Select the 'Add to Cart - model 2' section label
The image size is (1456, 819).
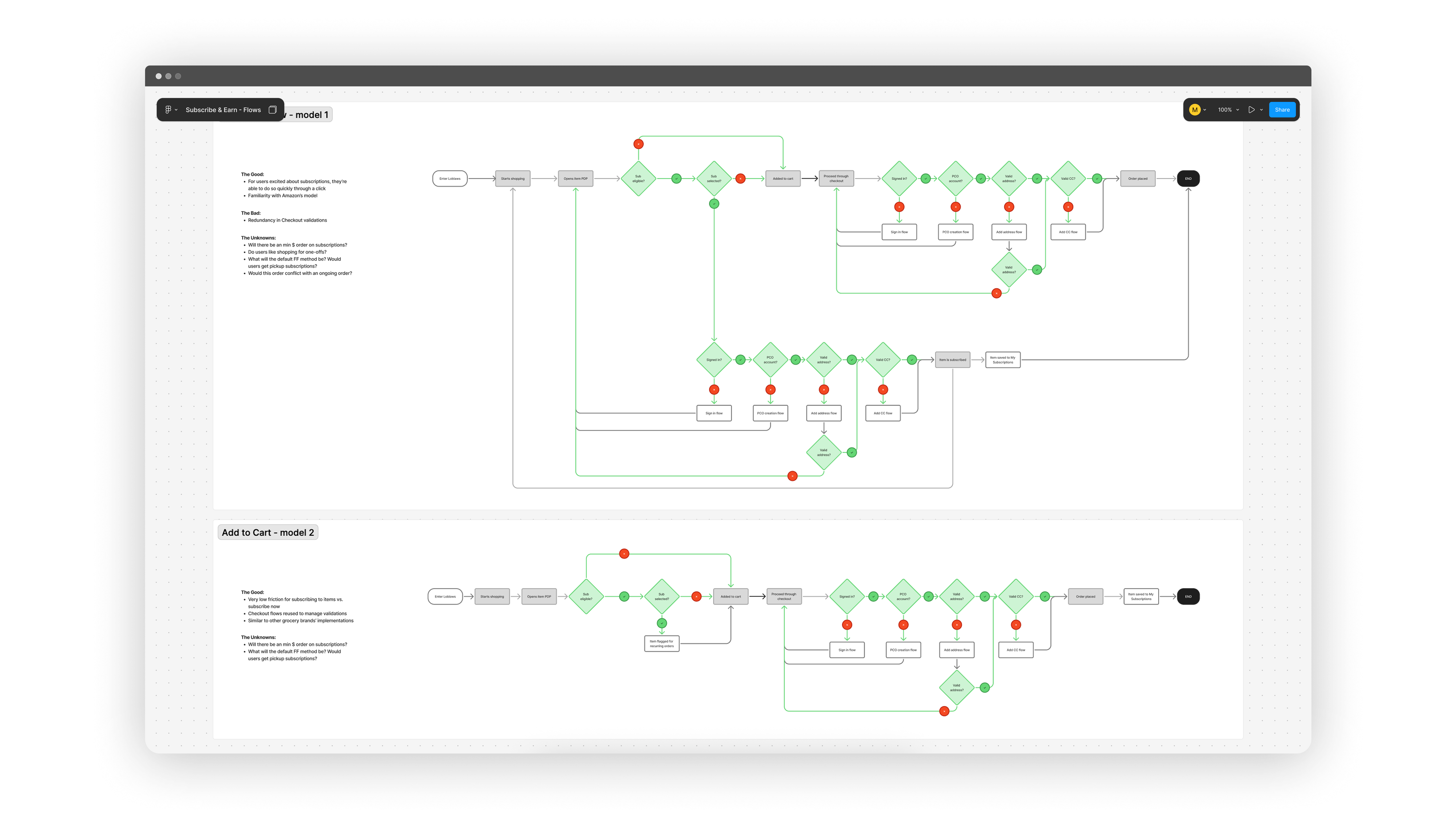[x=267, y=532]
